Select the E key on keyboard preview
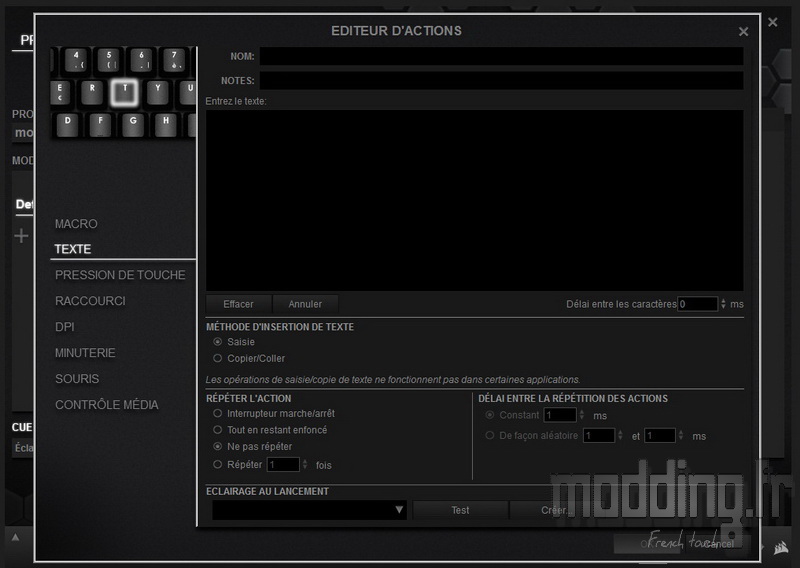 [60, 92]
